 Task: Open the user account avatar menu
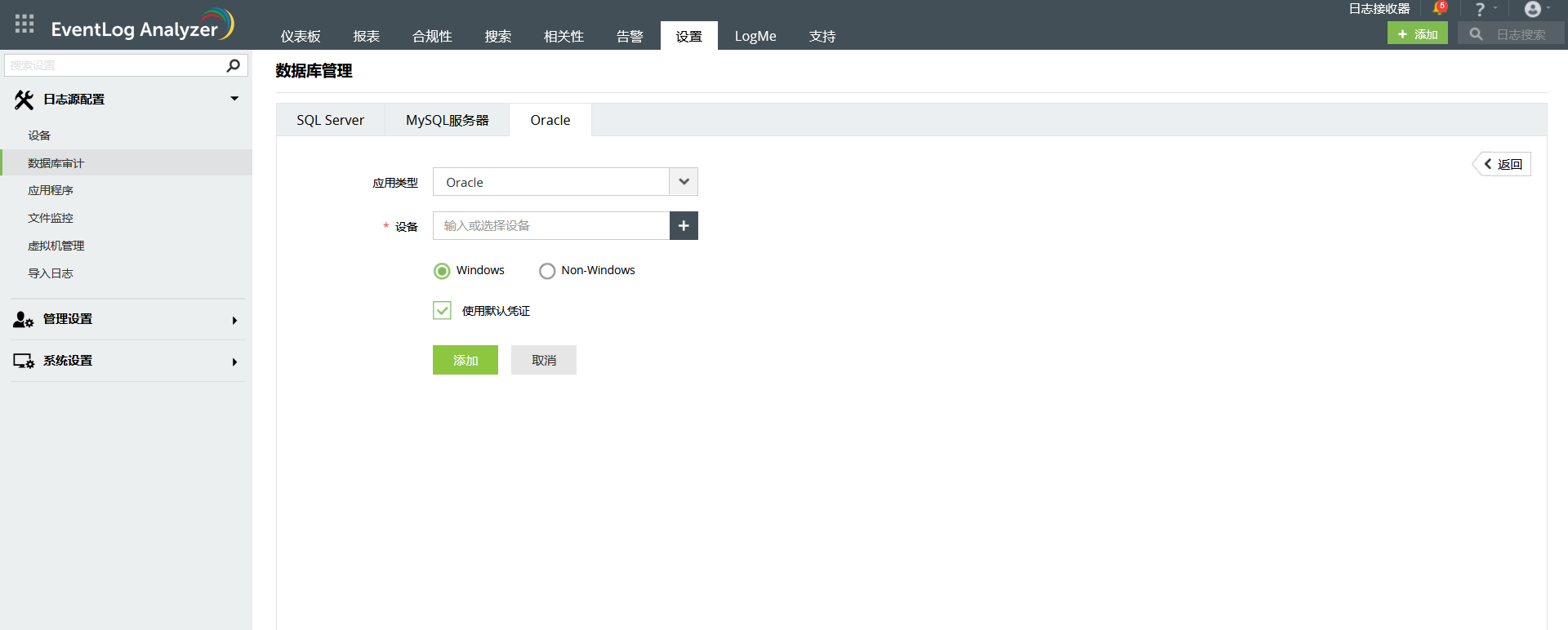1533,9
